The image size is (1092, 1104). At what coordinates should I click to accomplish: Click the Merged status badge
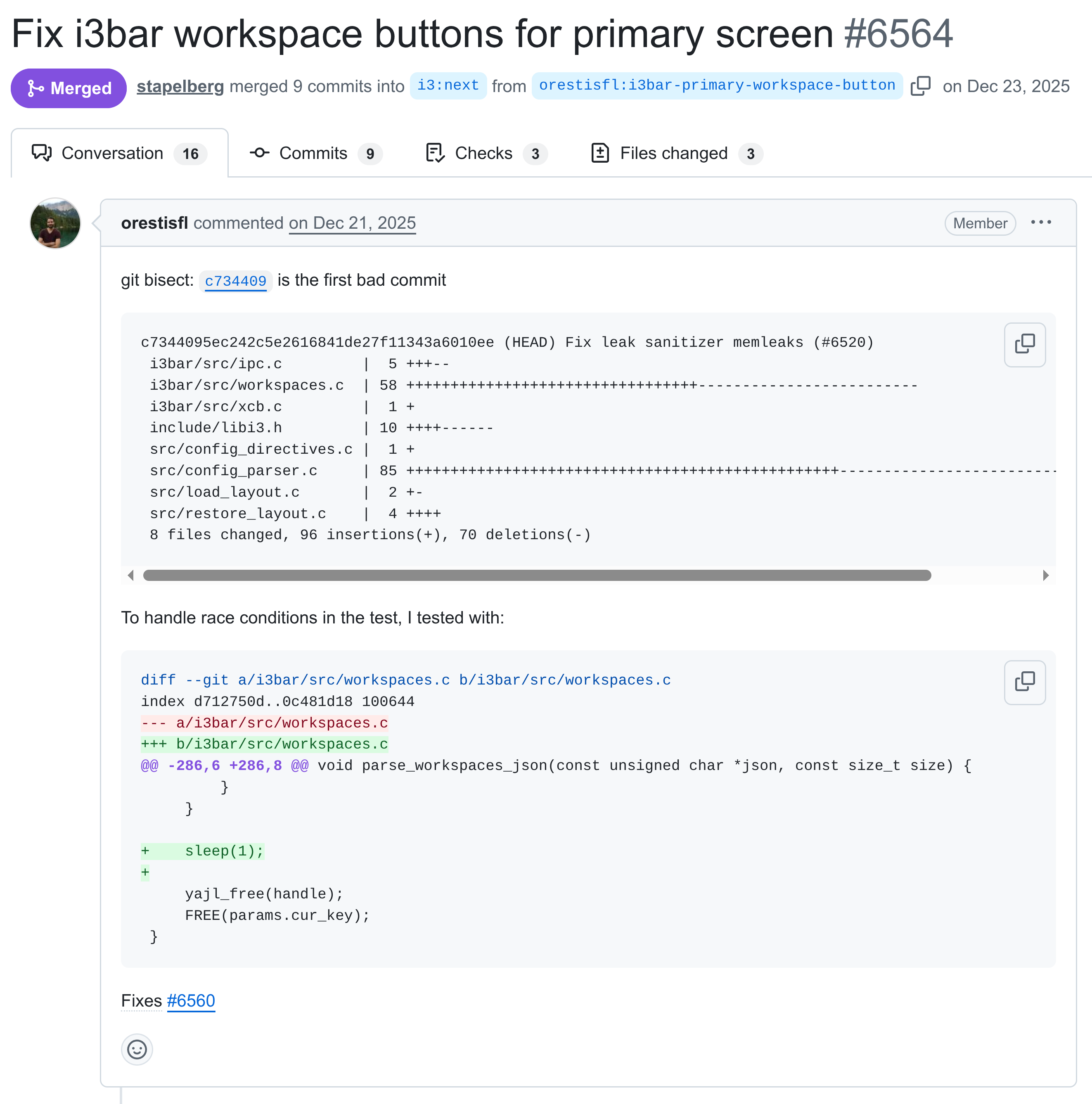click(69, 88)
